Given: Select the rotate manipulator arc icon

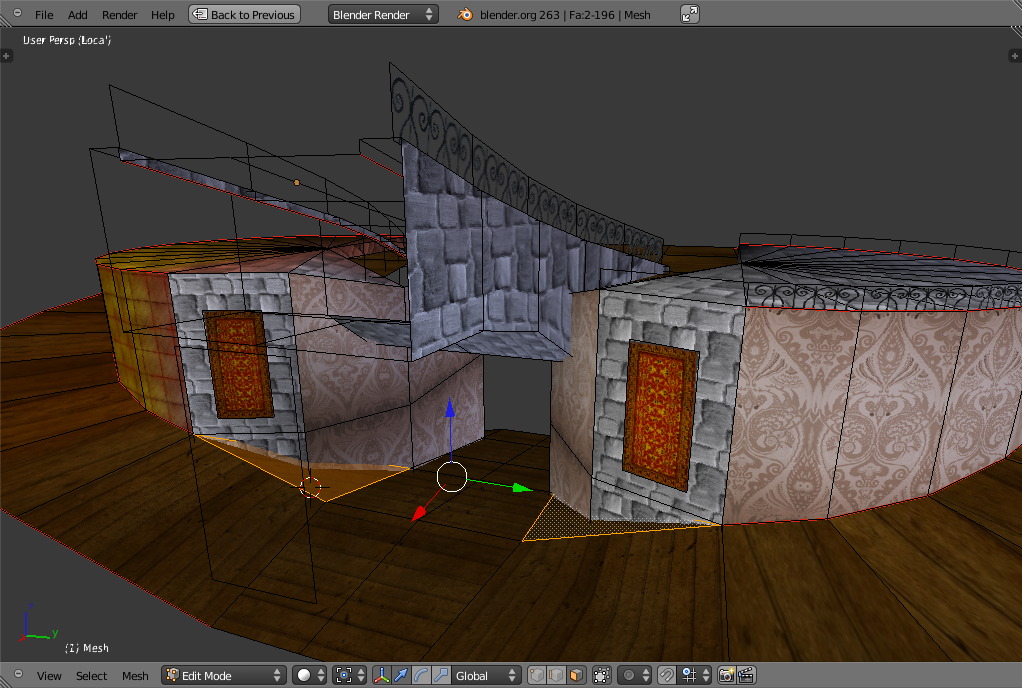Looking at the screenshot, I should tap(421, 676).
